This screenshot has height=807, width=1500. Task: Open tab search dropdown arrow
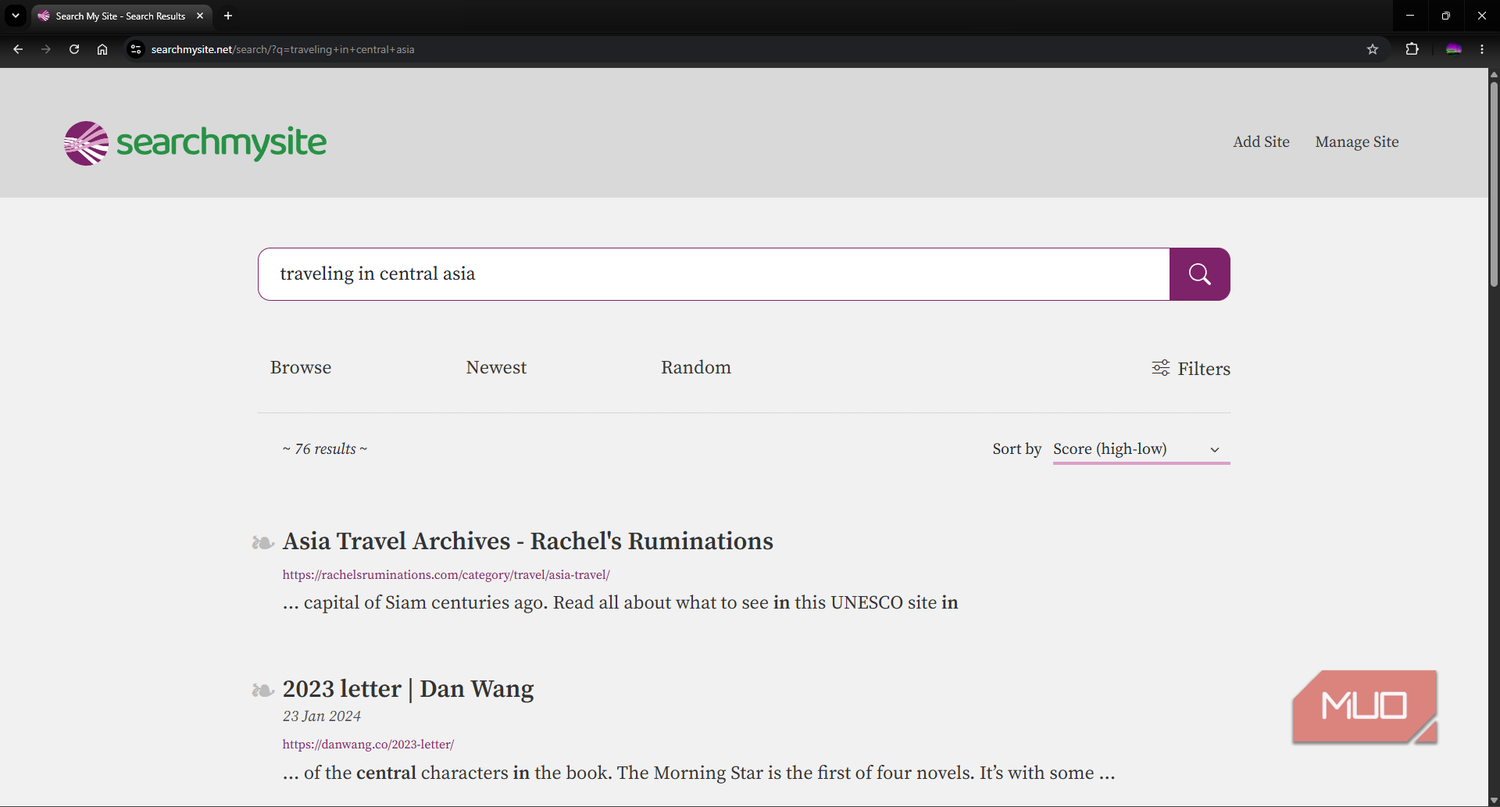click(x=15, y=16)
